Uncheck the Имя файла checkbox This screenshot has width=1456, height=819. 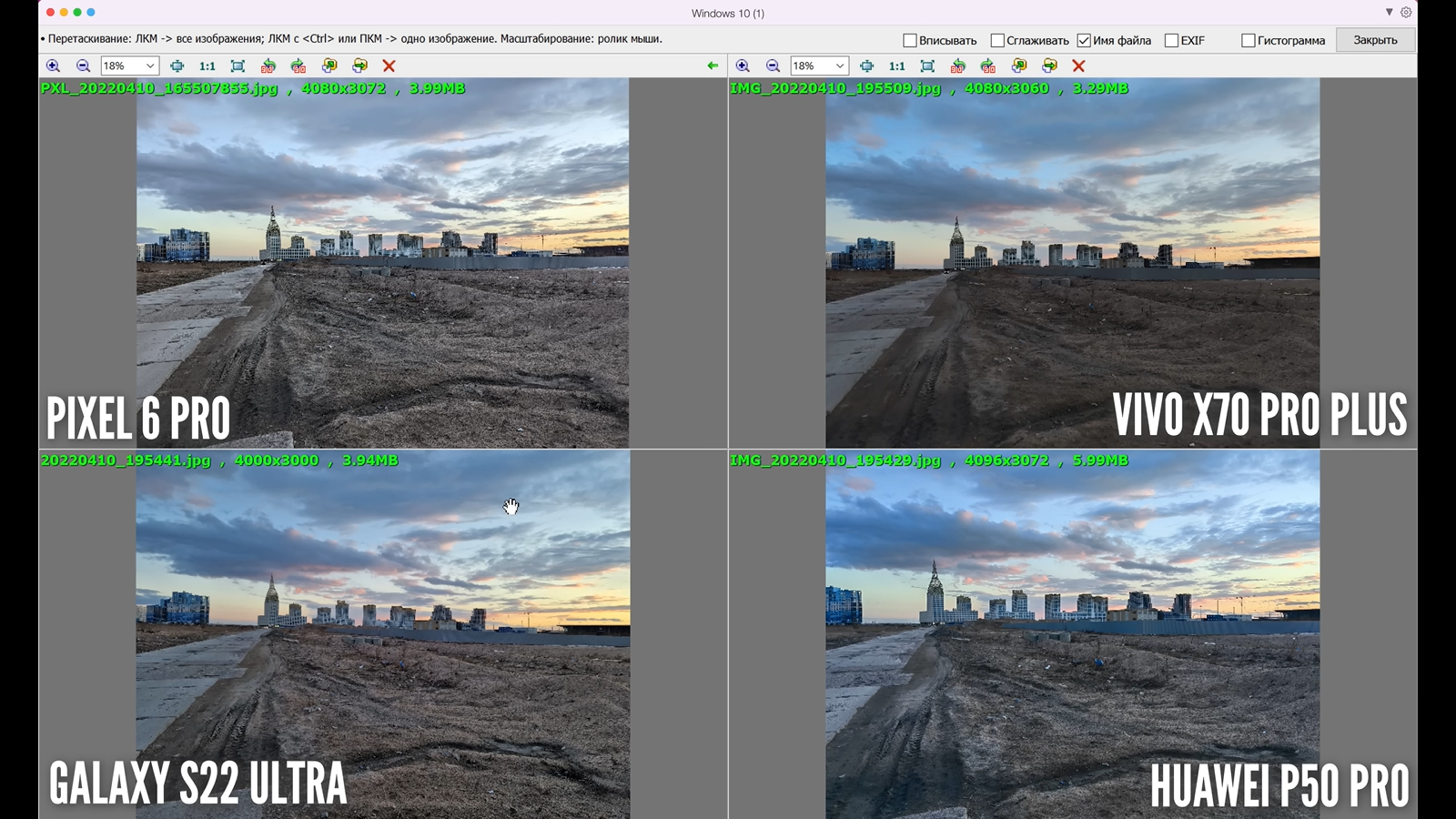1084,40
